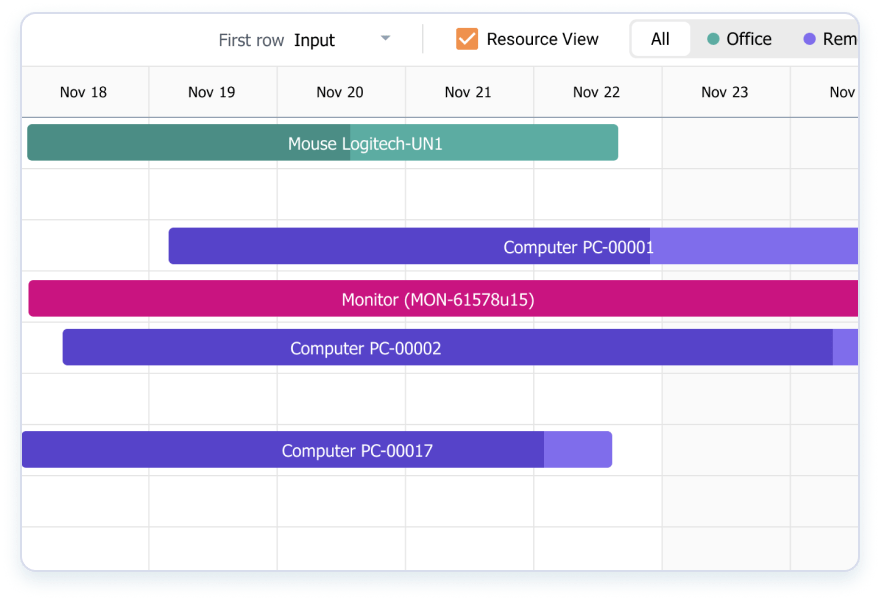Click the green Office color dot

[x=713, y=39]
